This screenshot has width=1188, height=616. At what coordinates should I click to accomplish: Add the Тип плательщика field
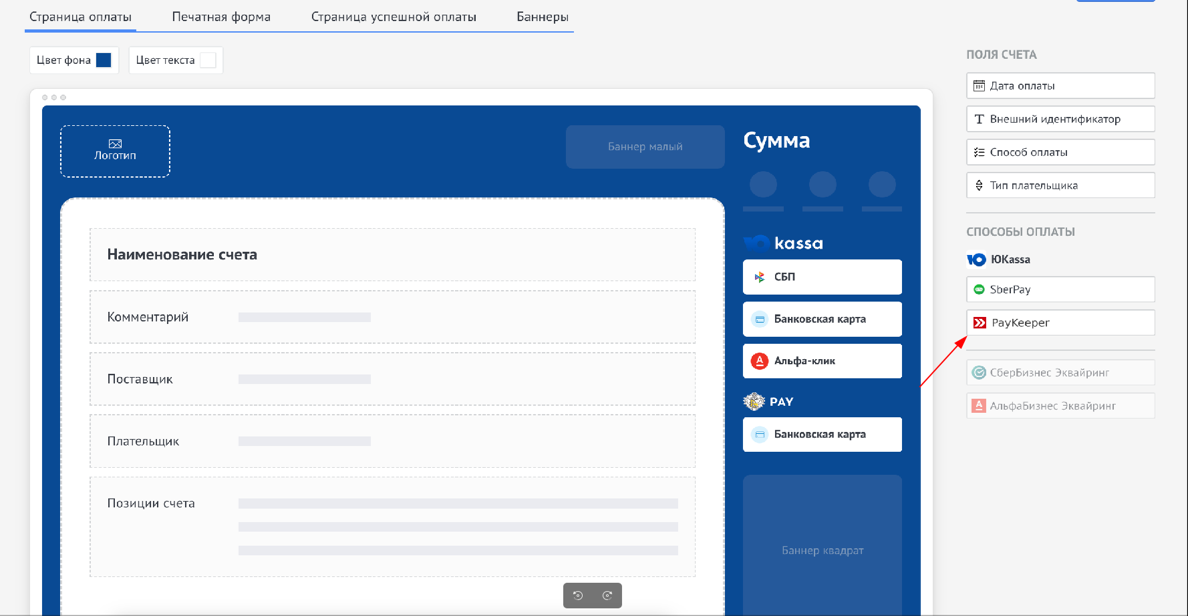point(1060,186)
